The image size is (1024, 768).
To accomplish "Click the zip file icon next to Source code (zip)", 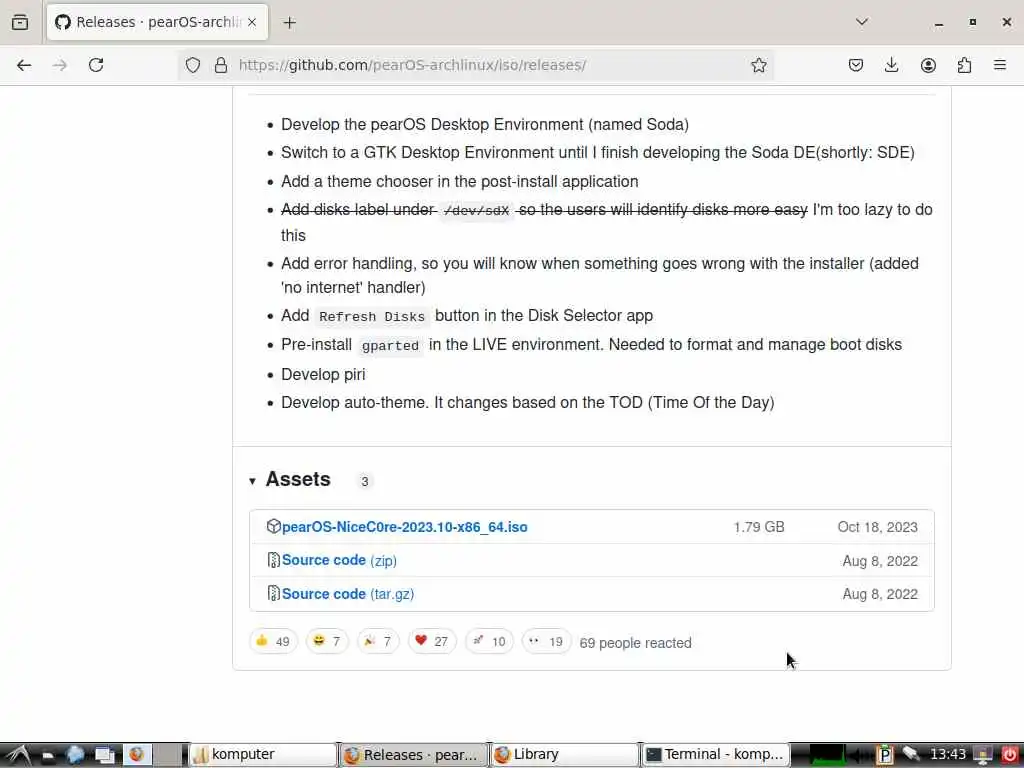I will (274, 560).
